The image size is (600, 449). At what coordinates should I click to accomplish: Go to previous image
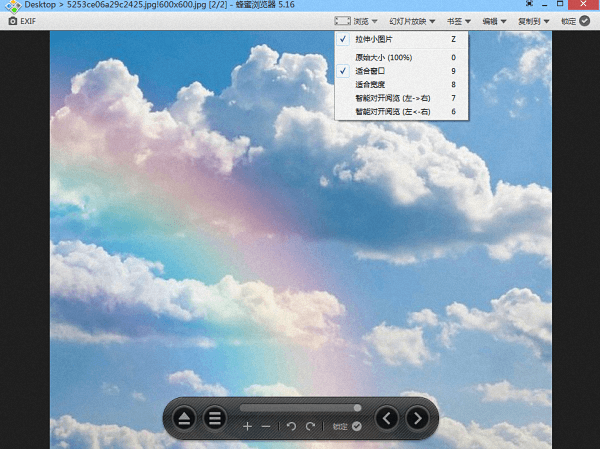coord(387,418)
